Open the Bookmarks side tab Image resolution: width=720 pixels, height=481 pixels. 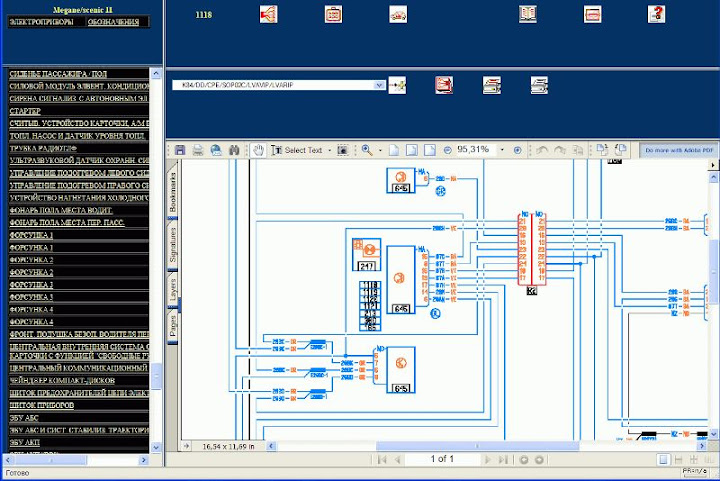(x=173, y=192)
